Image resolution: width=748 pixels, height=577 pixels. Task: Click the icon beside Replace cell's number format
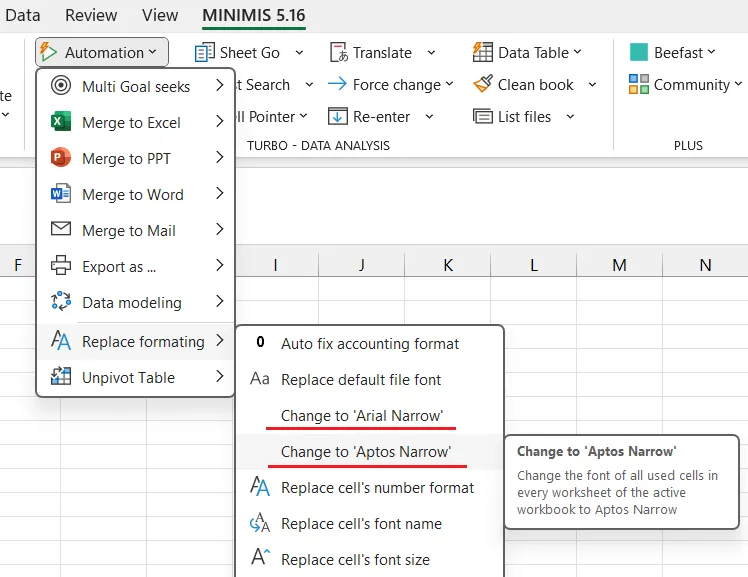point(260,487)
